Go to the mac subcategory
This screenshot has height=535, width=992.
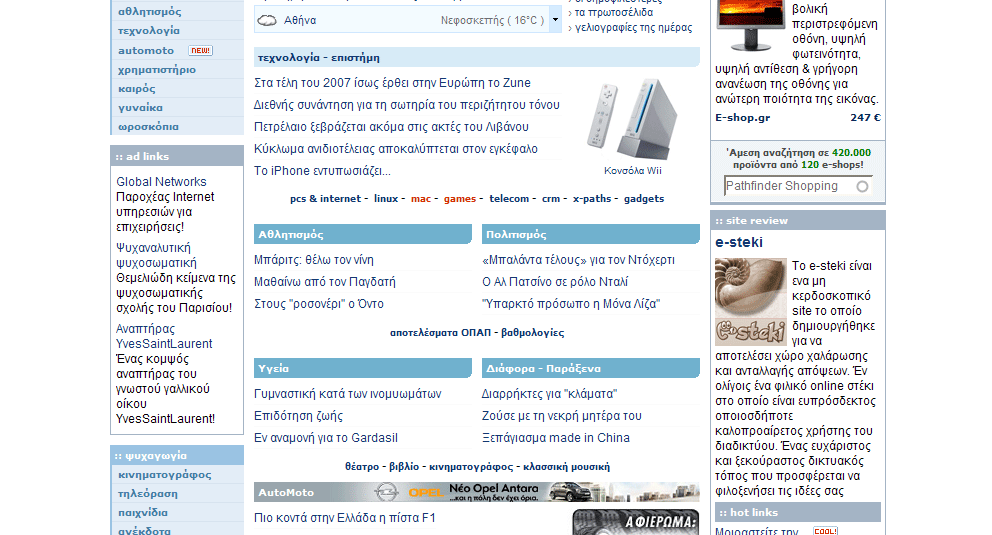pyautogui.click(x=421, y=199)
